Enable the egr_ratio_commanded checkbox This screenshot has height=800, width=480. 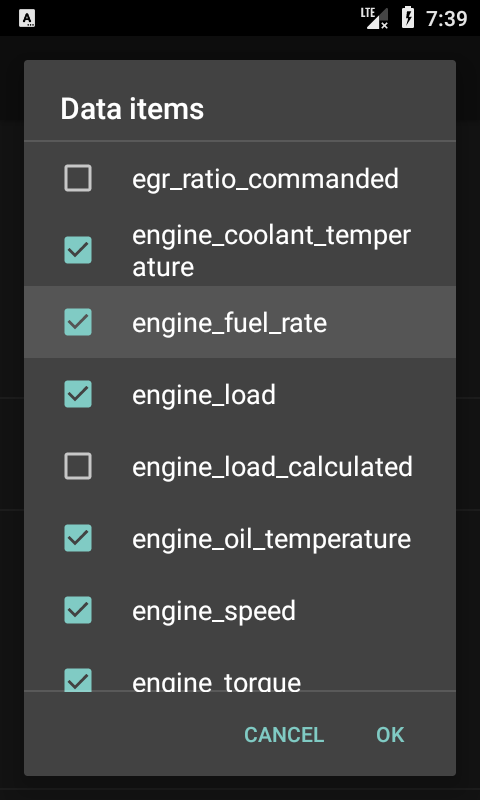point(78,178)
